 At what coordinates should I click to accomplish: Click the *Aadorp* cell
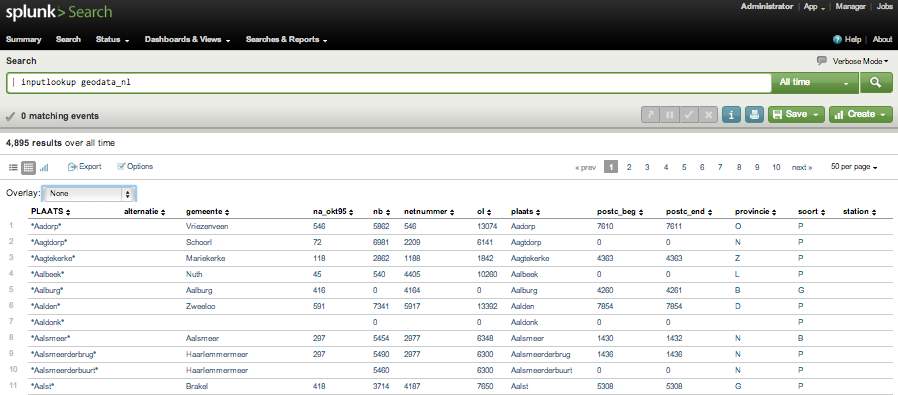[x=47, y=227]
